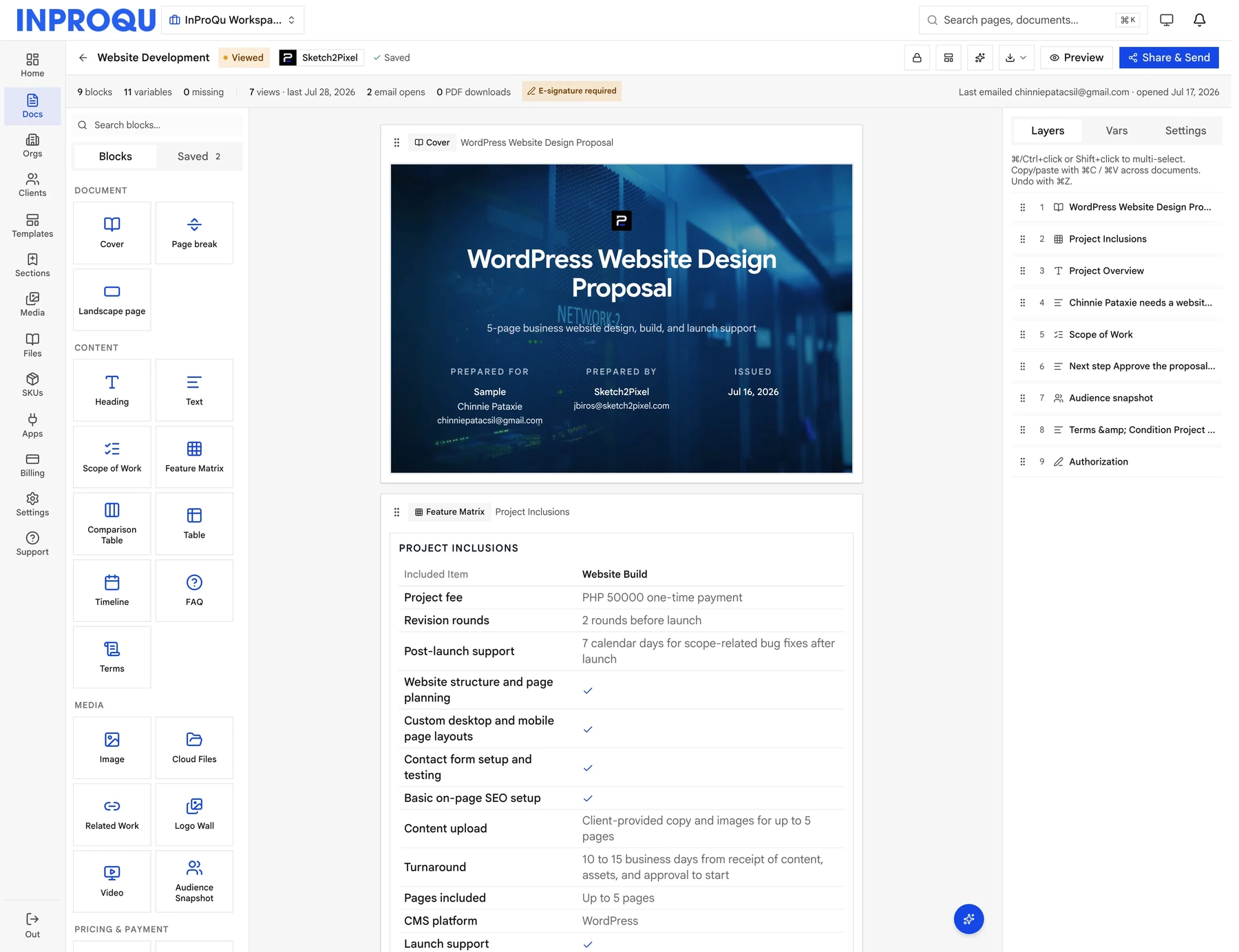The height and width of the screenshot is (952, 1239).
Task: Click the Preview button
Action: (x=1077, y=58)
